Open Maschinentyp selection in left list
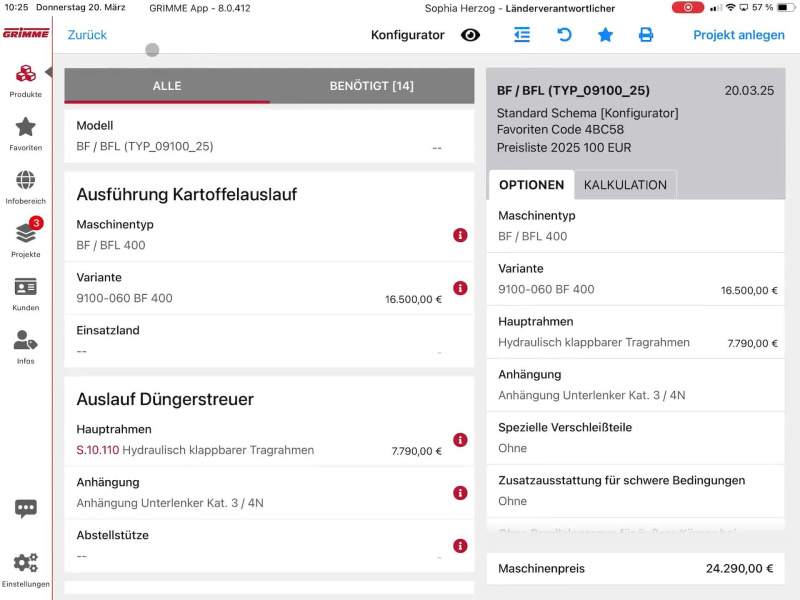Image resolution: width=800 pixels, height=600 pixels. (269, 235)
